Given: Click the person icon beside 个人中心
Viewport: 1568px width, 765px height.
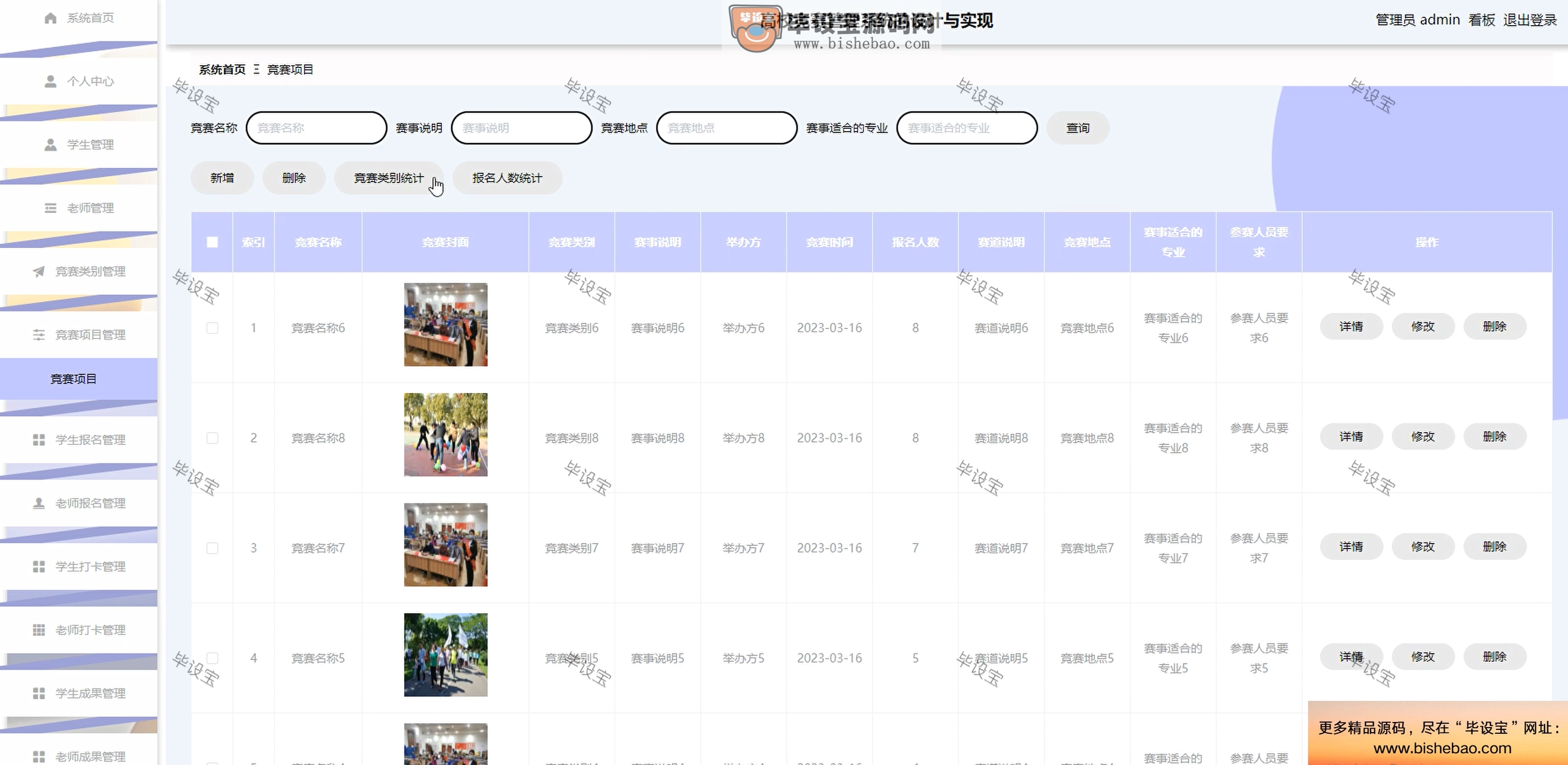Looking at the screenshot, I should (x=51, y=81).
